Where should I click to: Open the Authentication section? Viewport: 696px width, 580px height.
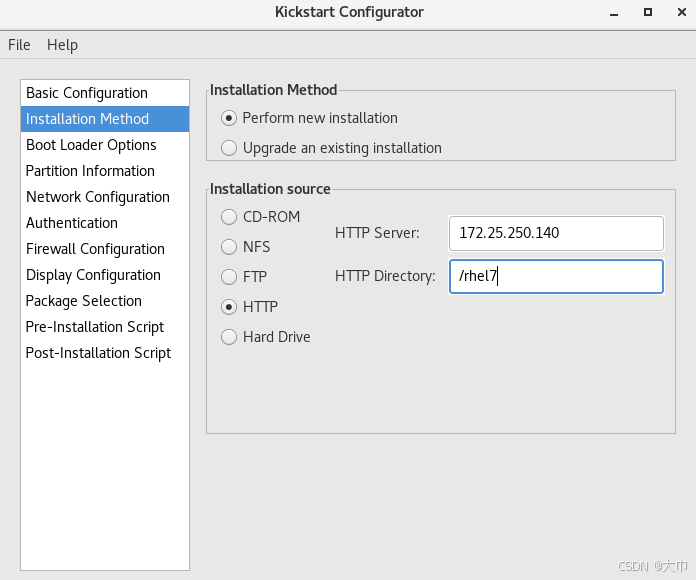click(x=105, y=223)
